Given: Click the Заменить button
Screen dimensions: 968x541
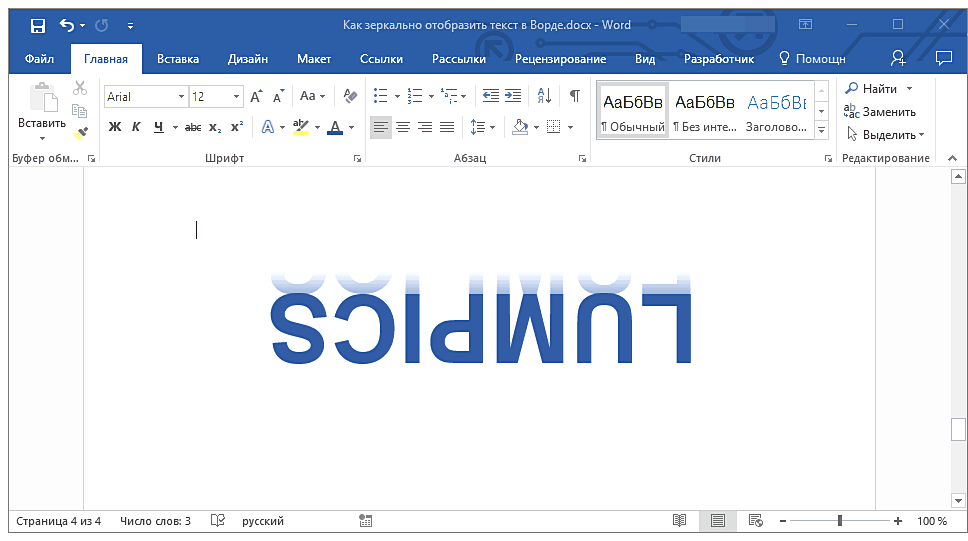Looking at the screenshot, I should (880, 112).
